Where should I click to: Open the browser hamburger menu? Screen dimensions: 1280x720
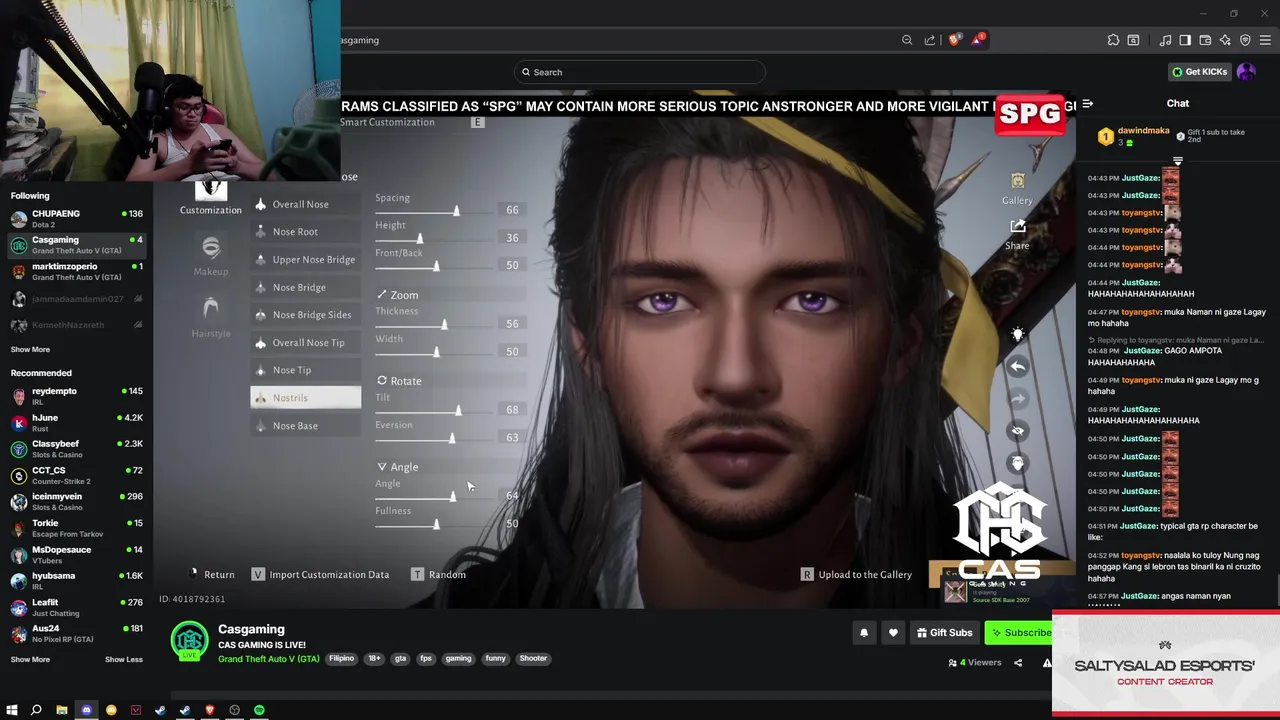tap(1265, 40)
